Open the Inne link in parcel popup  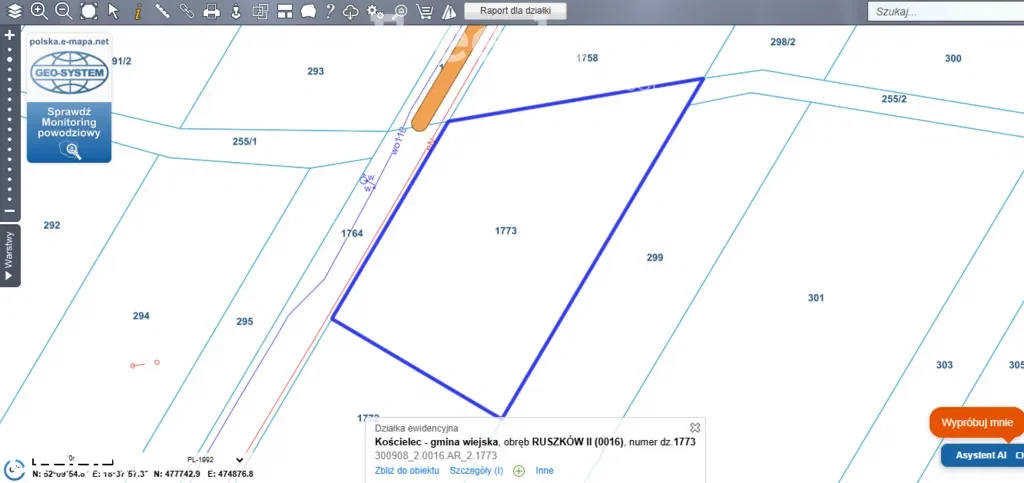544,470
